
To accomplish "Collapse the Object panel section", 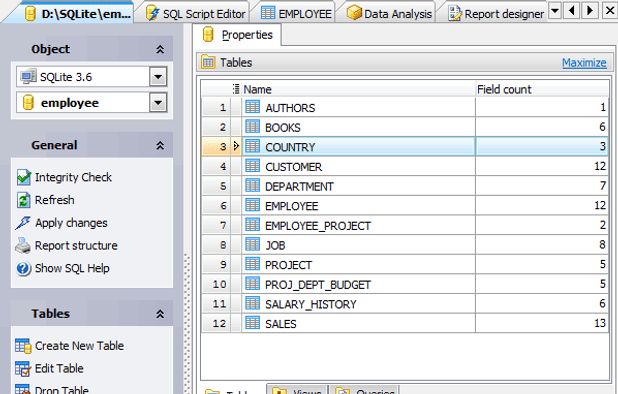I will click(x=160, y=49).
